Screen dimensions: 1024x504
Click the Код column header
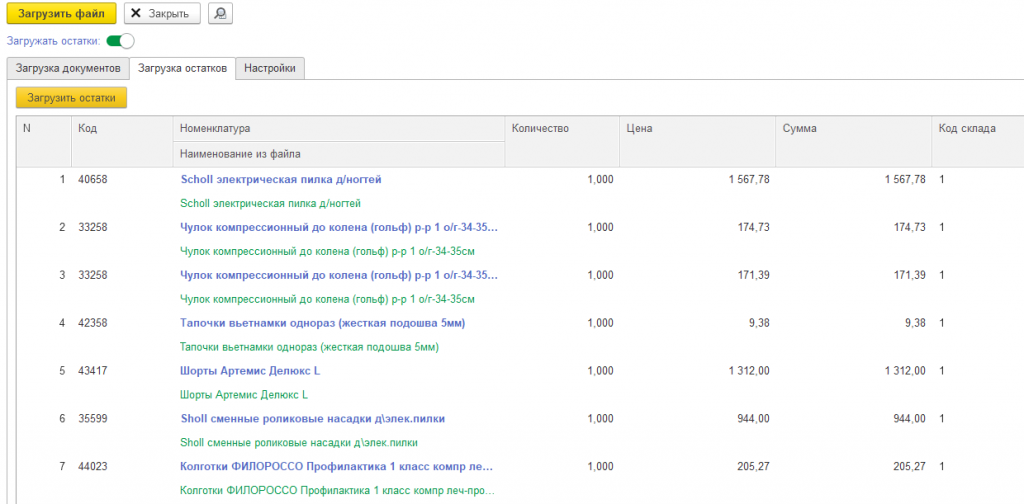click(122, 141)
